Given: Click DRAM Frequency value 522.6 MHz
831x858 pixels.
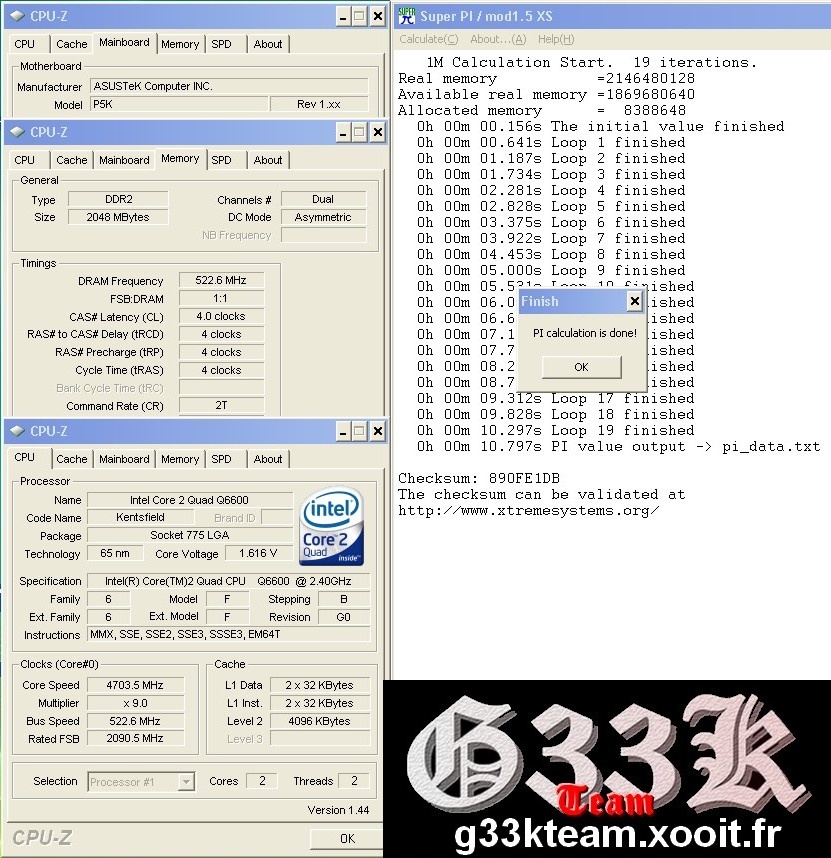Looking at the screenshot, I should [221, 280].
